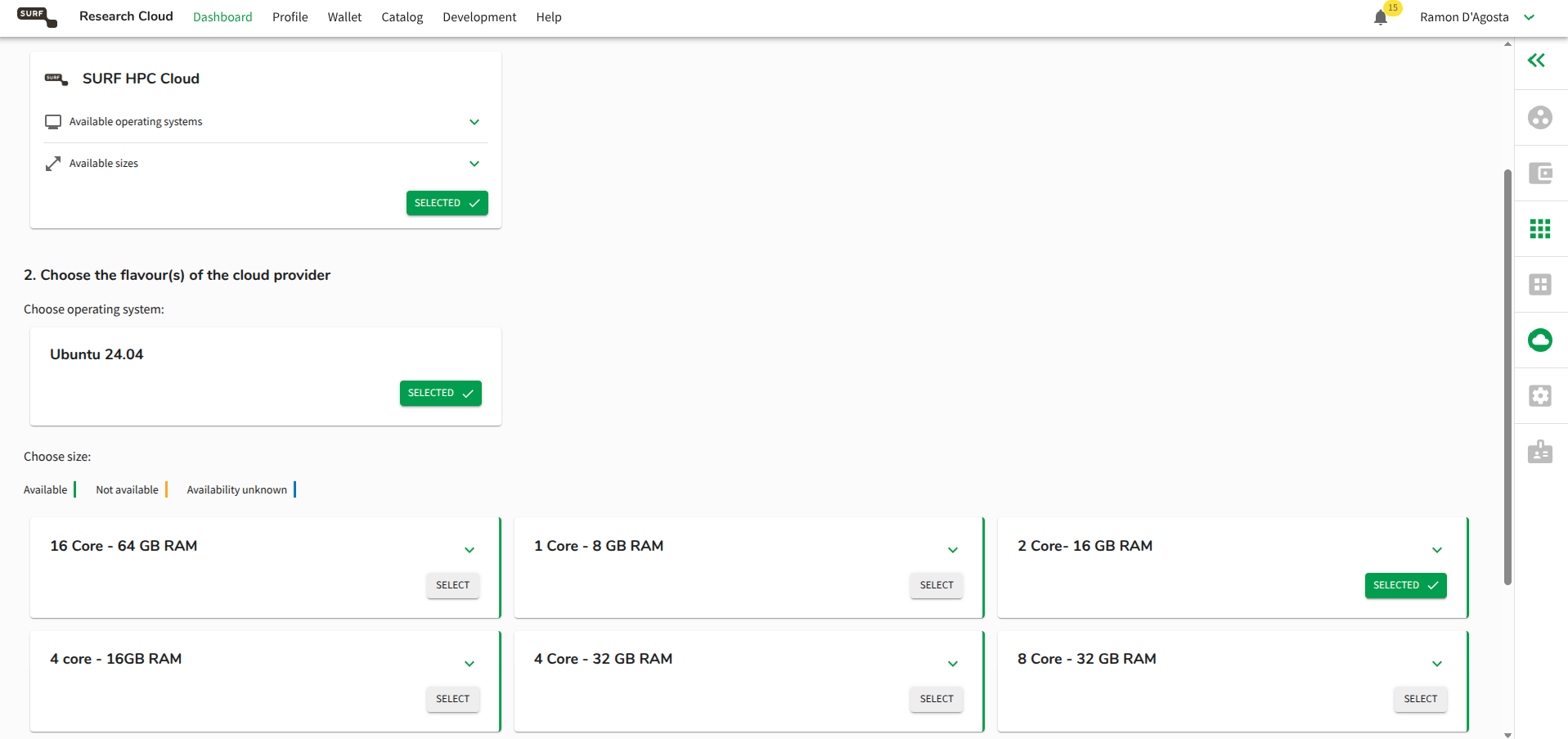Click the '4 core - 16GB RAM' title
The height and width of the screenshot is (739, 1568).
pyautogui.click(x=115, y=659)
